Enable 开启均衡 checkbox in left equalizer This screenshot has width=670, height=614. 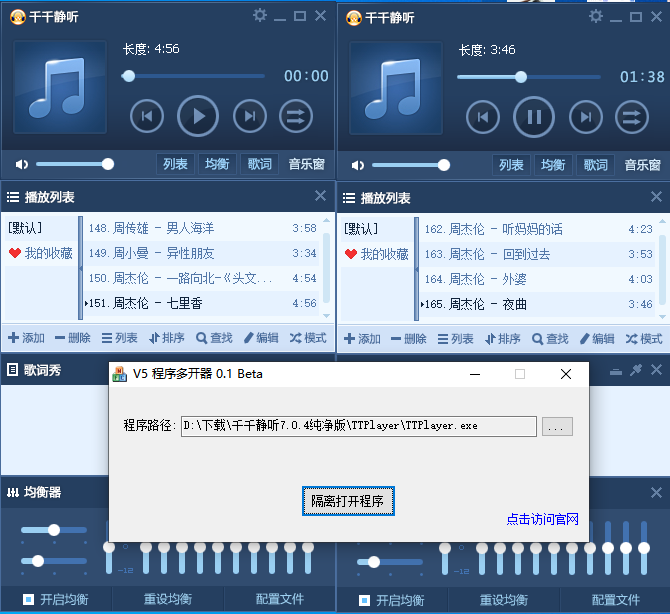pyautogui.click(x=28, y=599)
